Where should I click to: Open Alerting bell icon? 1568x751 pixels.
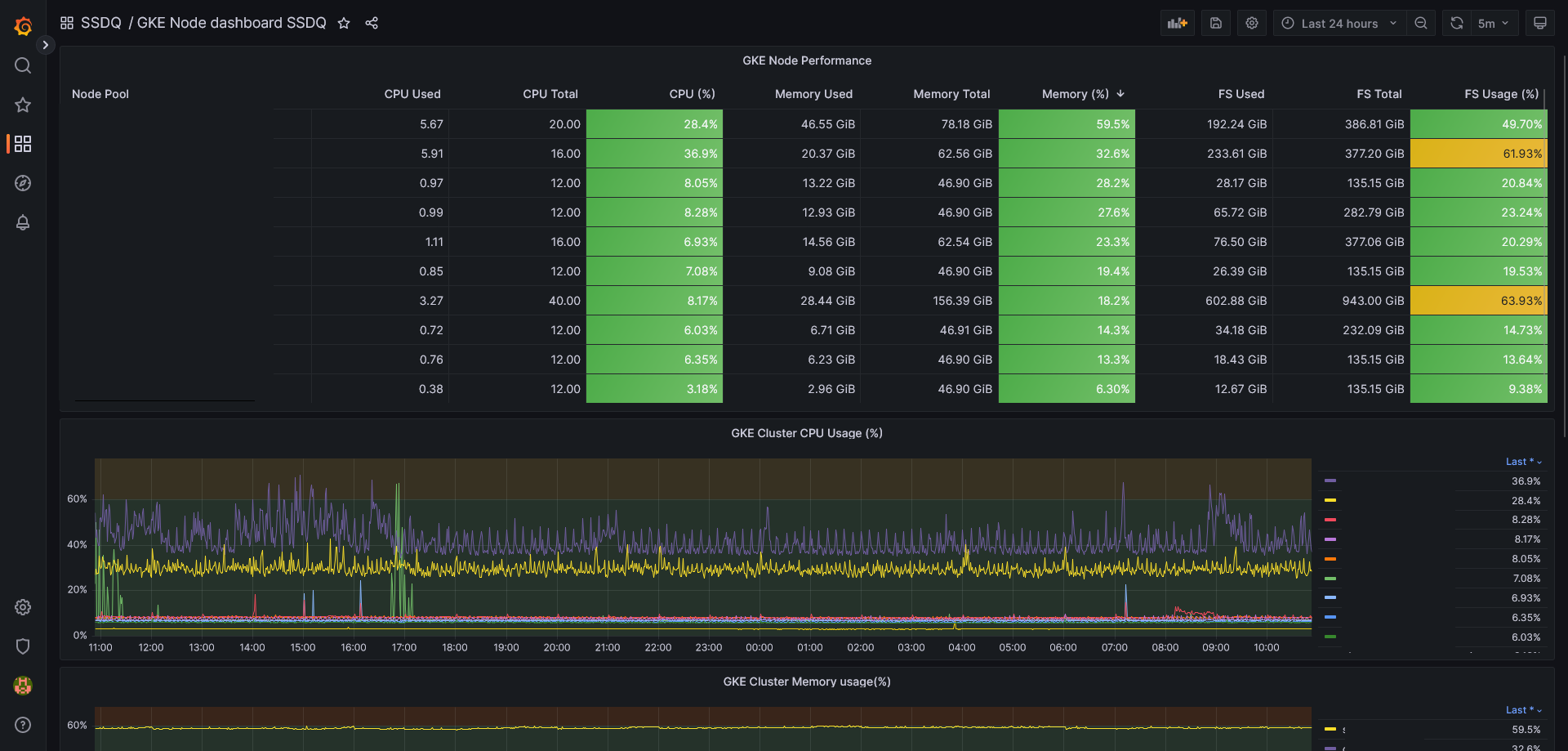point(23,222)
